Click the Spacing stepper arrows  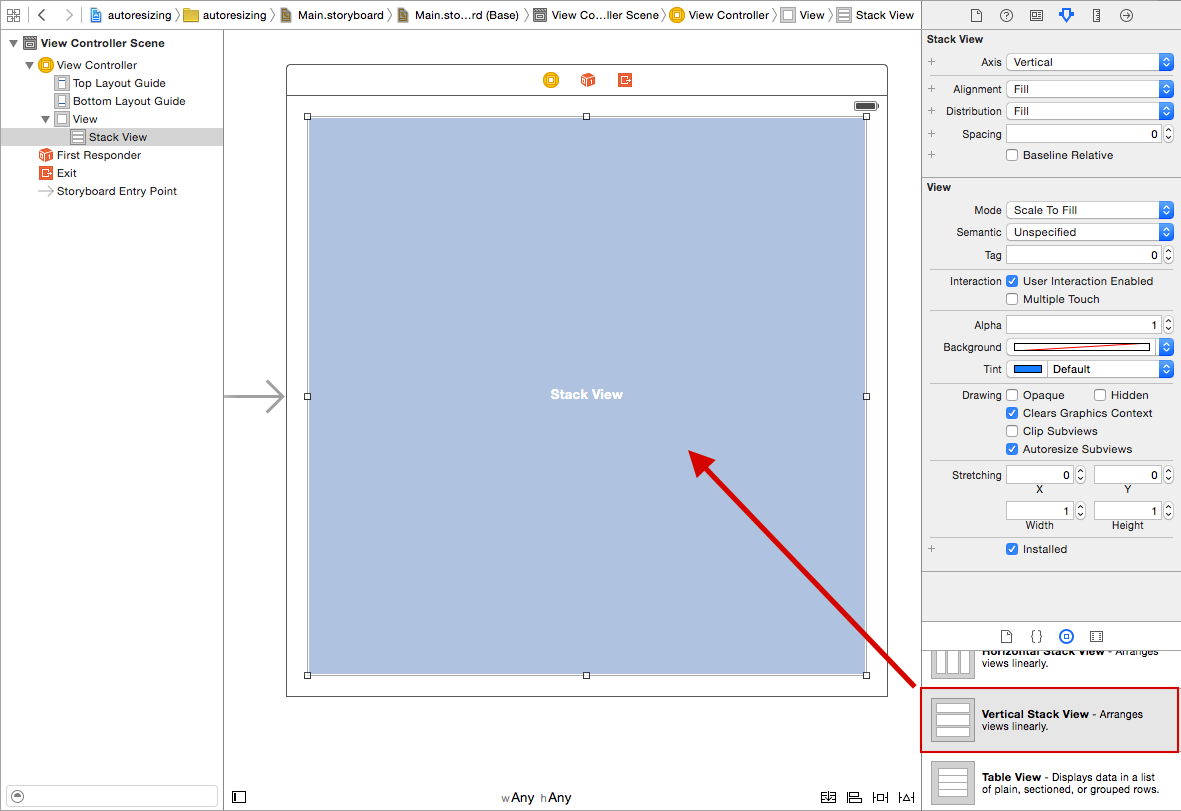tap(1168, 134)
